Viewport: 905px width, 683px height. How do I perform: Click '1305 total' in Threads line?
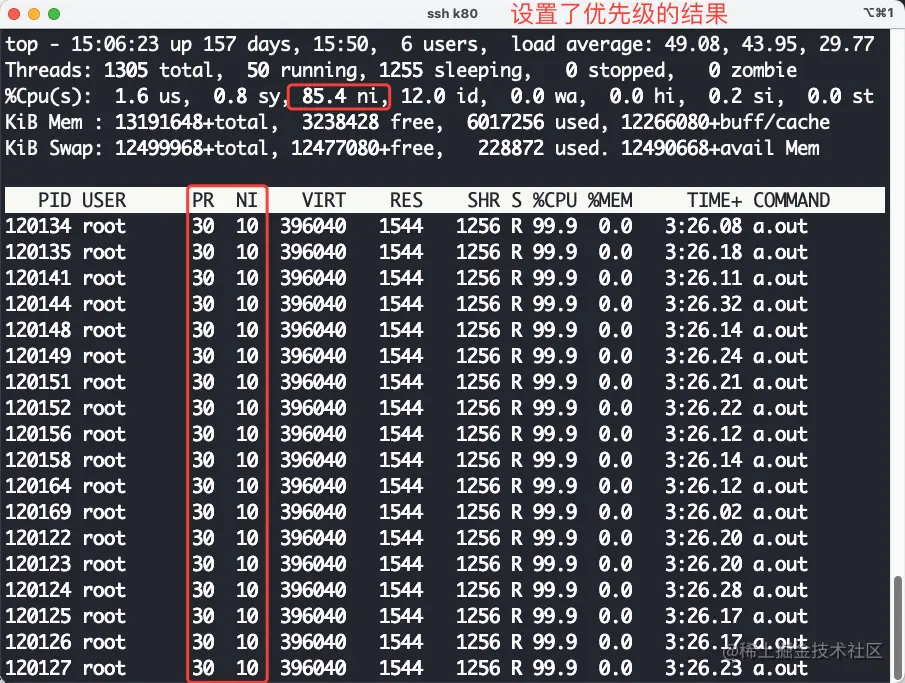[x=159, y=70]
